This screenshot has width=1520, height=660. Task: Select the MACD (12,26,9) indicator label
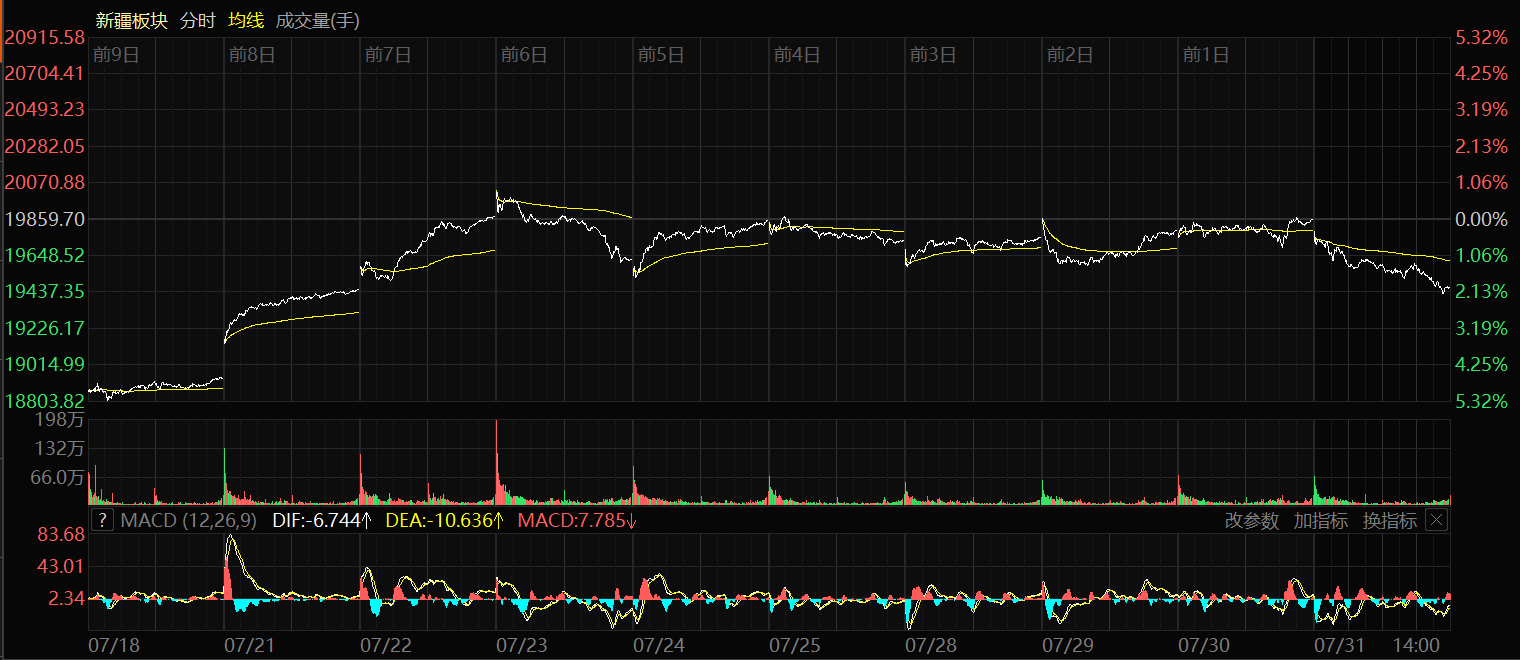pyautogui.click(x=188, y=520)
